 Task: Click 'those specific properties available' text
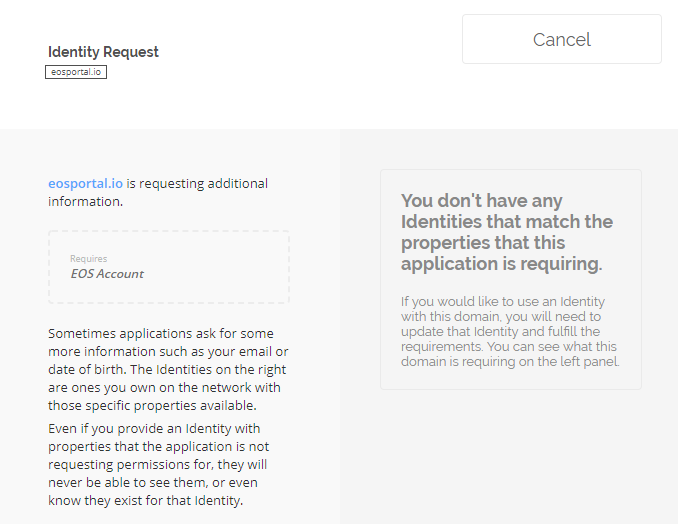pyautogui.click(x=144, y=405)
